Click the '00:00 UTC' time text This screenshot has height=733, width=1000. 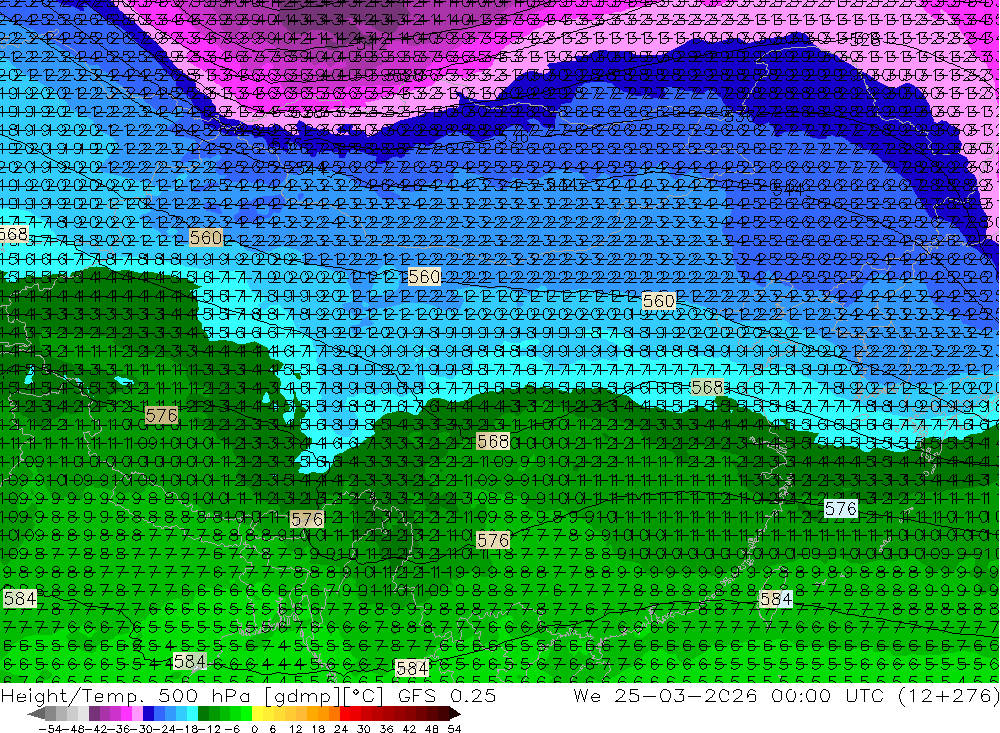point(830,695)
